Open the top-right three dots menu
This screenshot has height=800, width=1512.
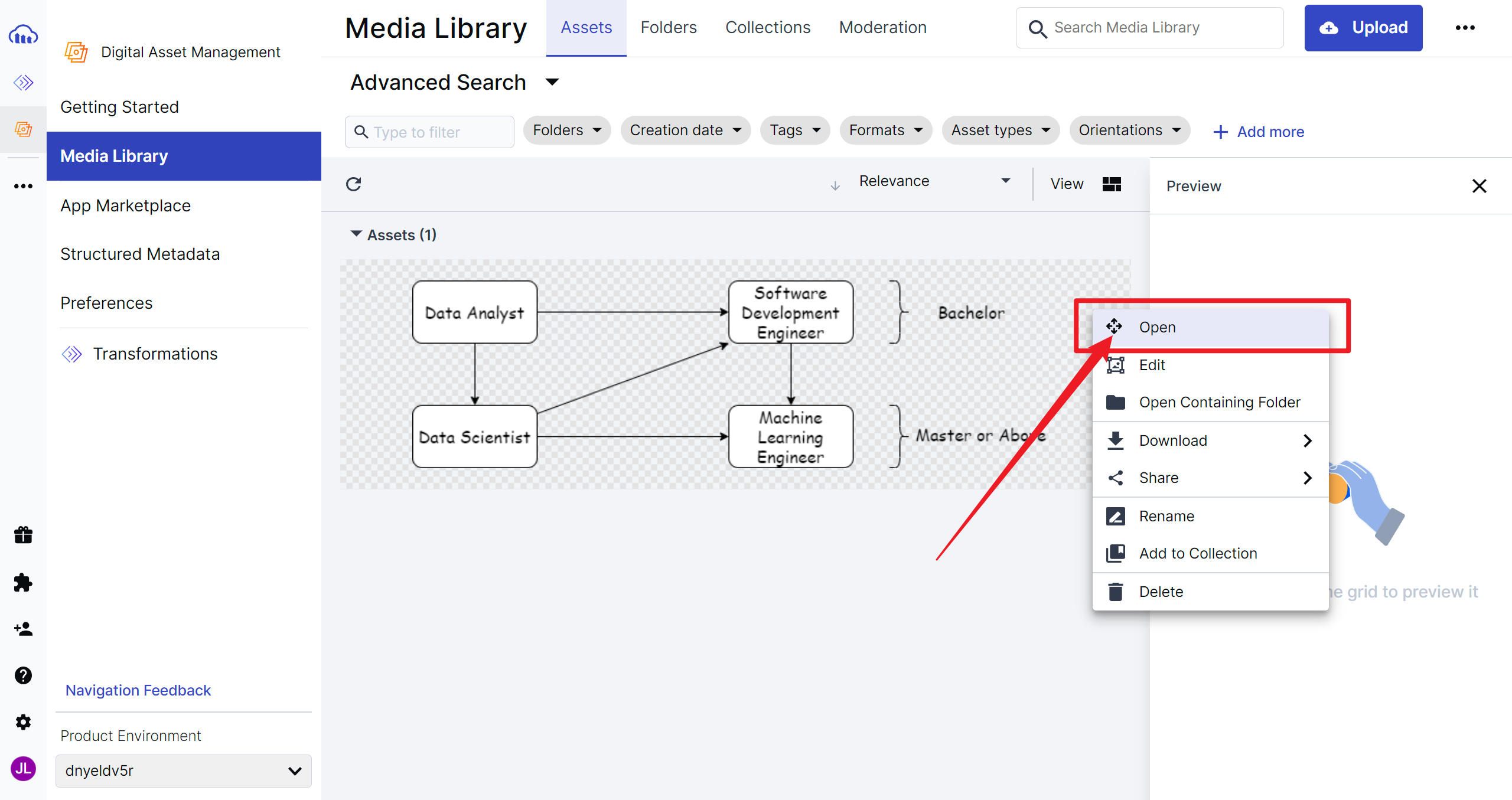click(x=1465, y=28)
